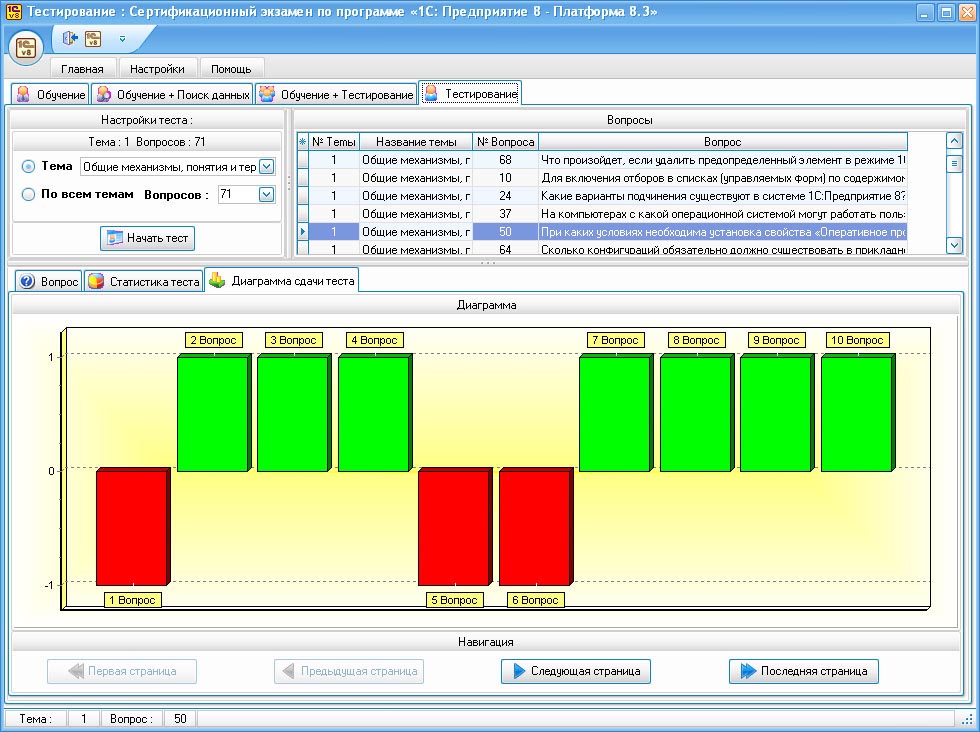Expand the Вопросов count dropdown arrow
Viewport: 980px width, 732px height.
tap(266, 194)
